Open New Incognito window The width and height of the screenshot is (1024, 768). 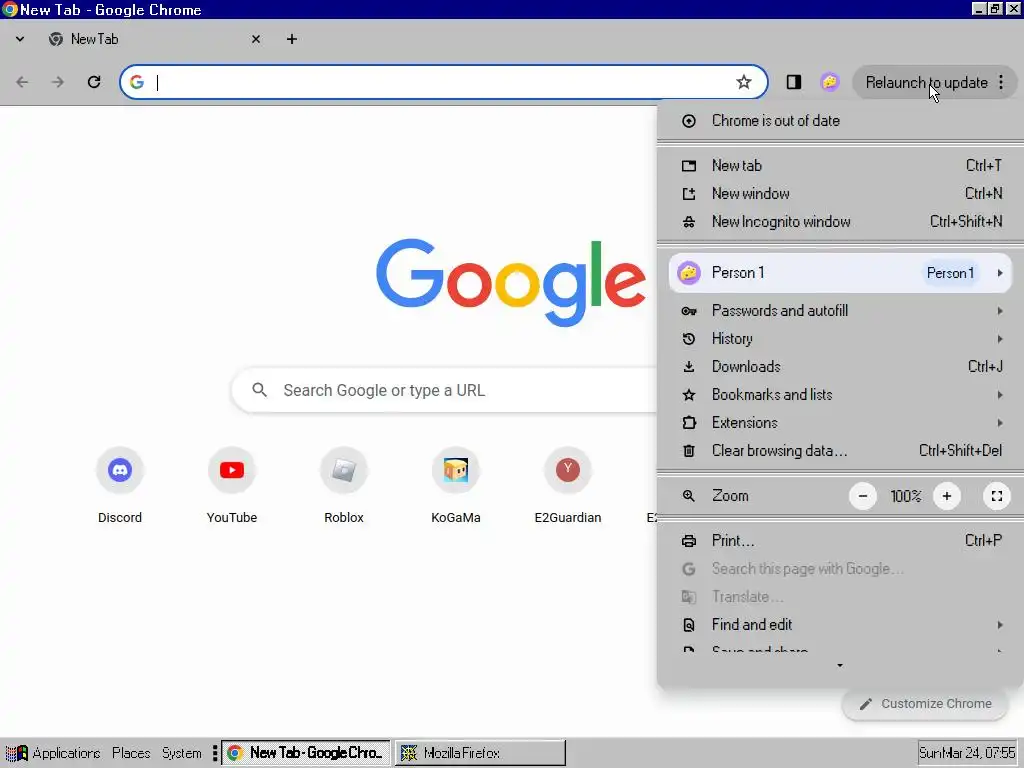click(840, 221)
